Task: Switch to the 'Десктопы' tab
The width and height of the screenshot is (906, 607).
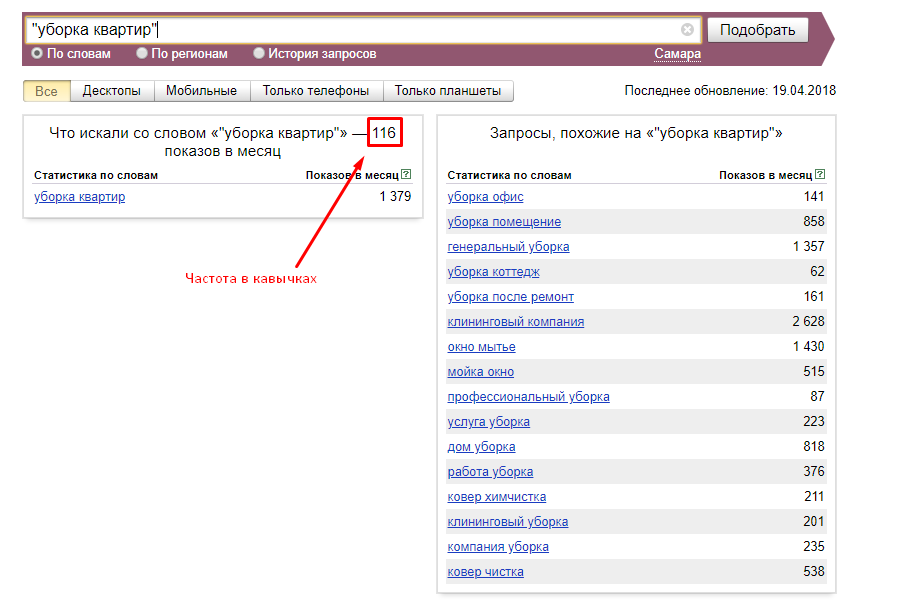Action: (111, 91)
